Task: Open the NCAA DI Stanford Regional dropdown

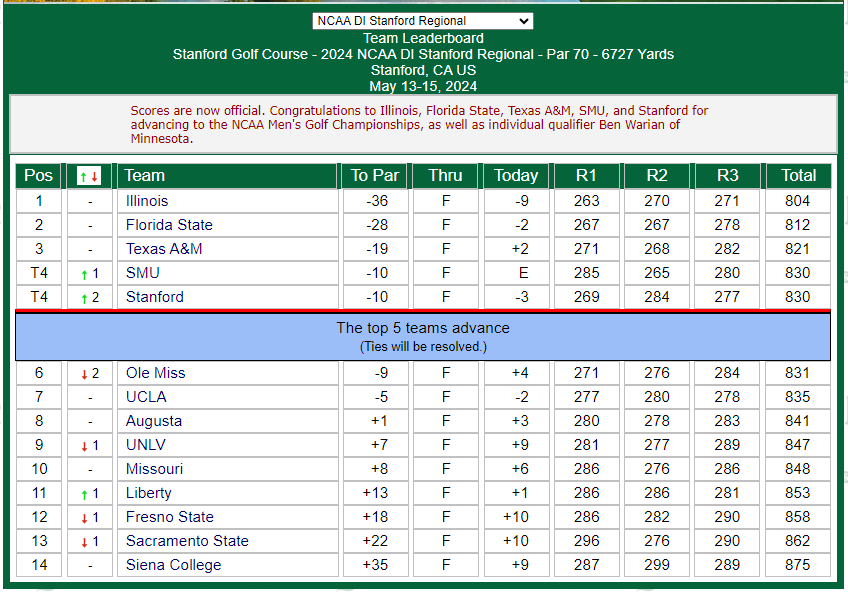Action: pos(422,21)
